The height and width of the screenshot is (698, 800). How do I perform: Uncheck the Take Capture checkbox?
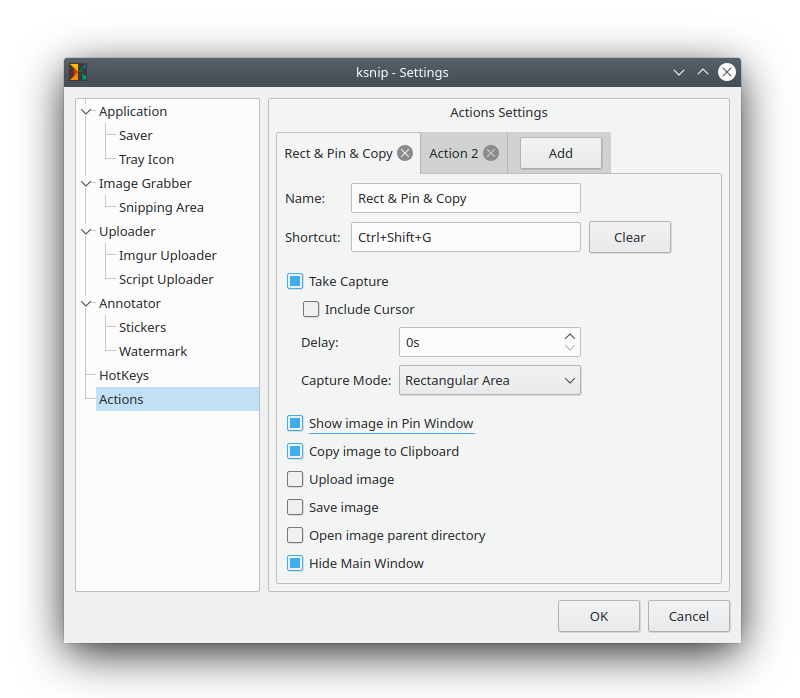295,281
